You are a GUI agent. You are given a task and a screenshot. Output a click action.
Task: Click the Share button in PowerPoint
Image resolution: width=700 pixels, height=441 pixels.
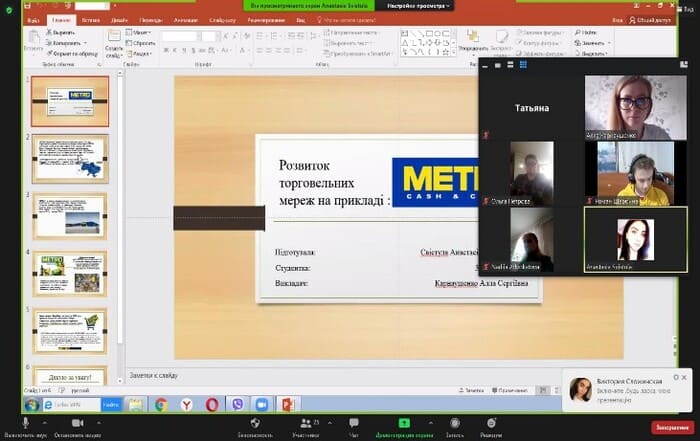(x=650, y=20)
